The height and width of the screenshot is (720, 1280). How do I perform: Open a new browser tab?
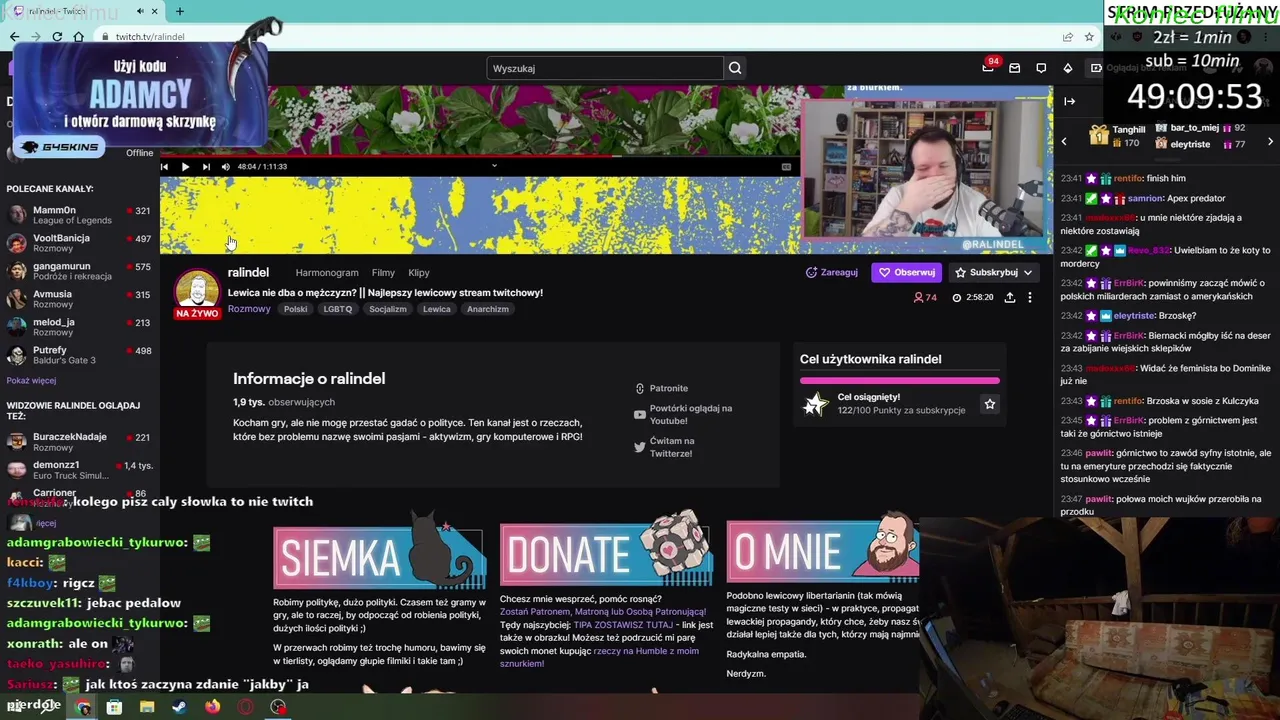tap(180, 11)
